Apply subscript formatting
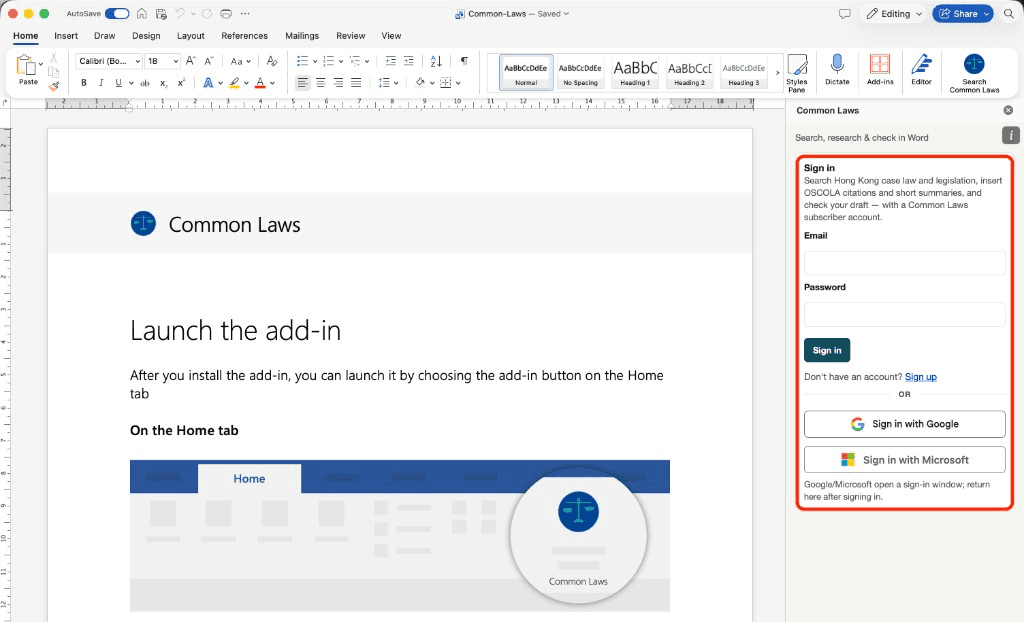The height and width of the screenshot is (622, 1024). click(164, 83)
